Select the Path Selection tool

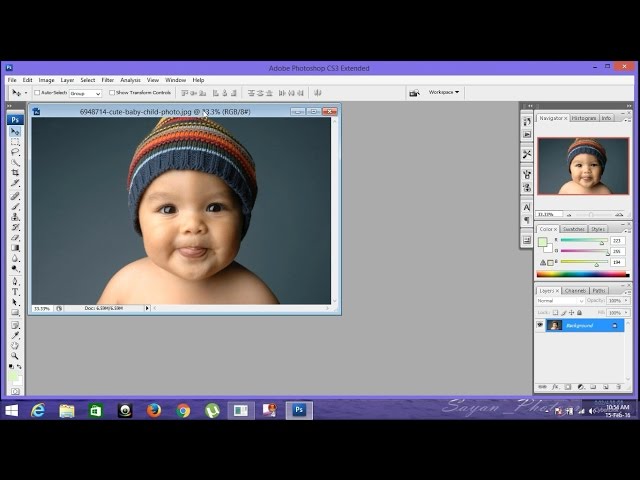tap(15, 302)
